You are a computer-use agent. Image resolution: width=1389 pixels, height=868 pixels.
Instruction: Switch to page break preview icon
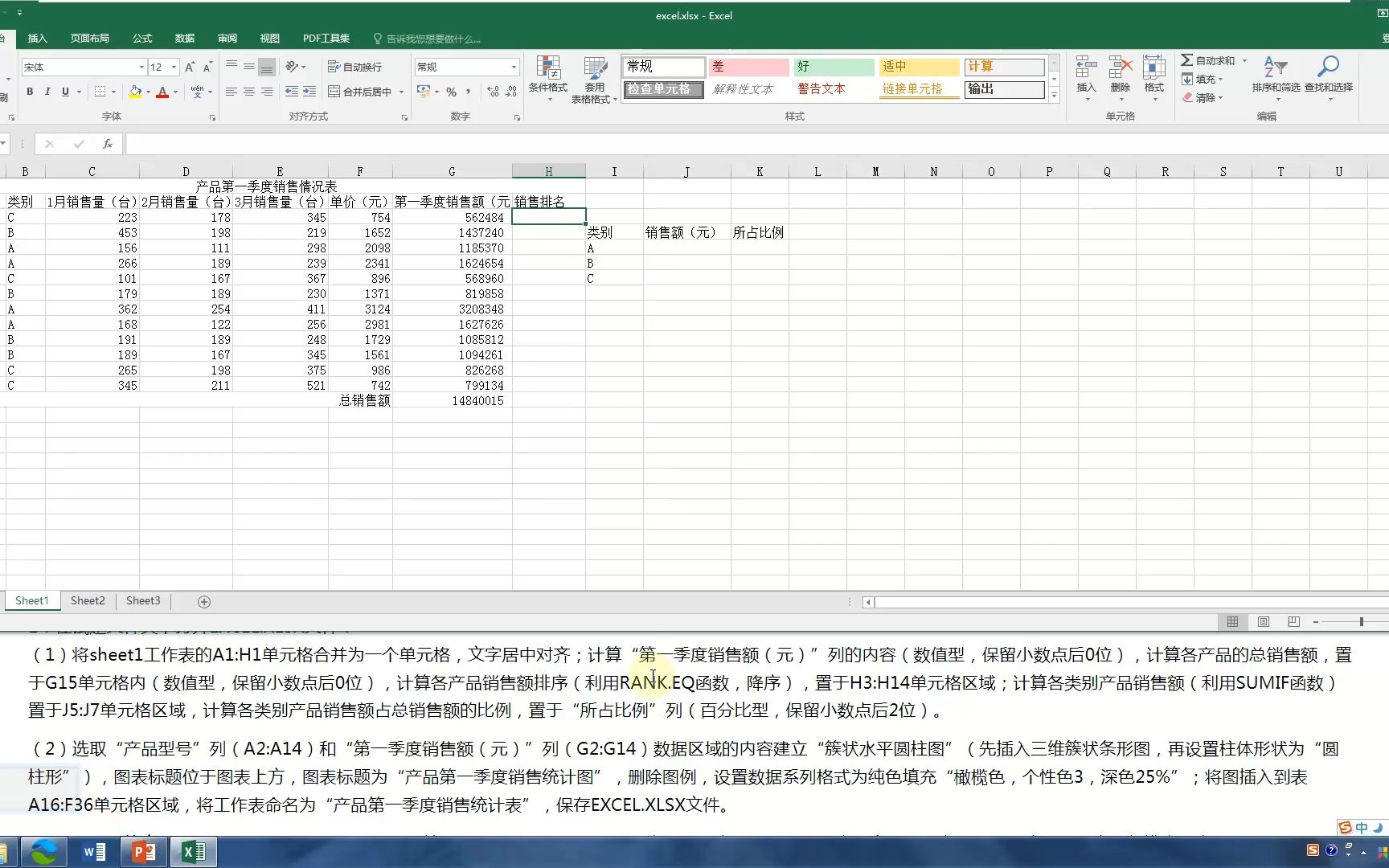(1293, 621)
